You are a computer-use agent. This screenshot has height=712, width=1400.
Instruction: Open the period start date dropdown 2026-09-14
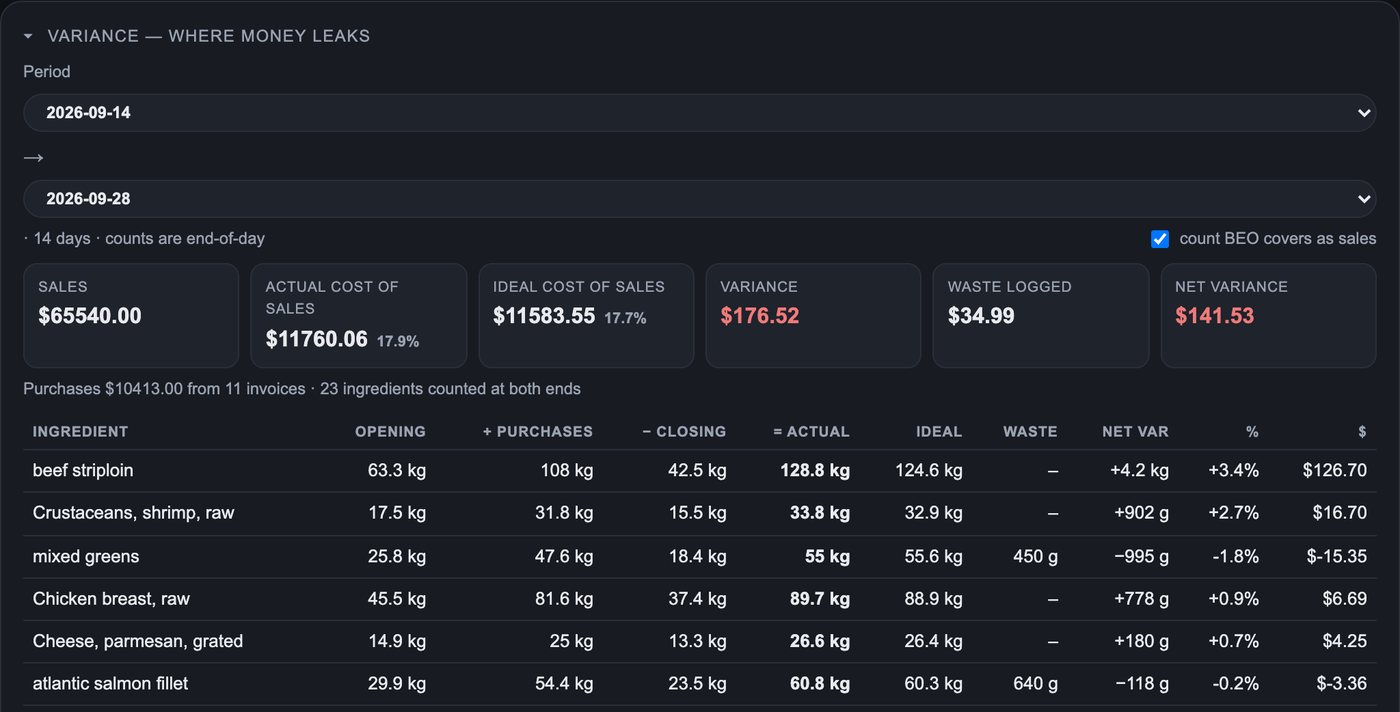700,113
